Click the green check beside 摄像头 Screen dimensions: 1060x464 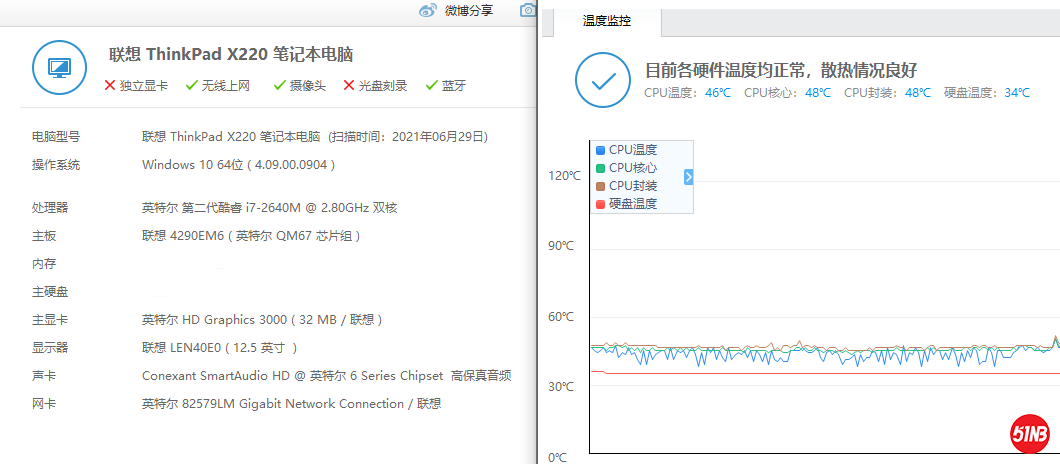(279, 86)
